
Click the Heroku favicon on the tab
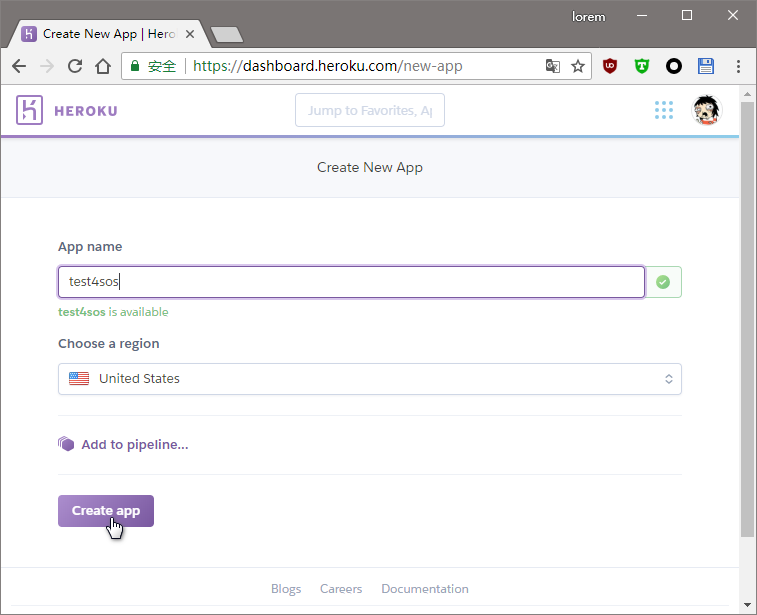click(x=29, y=34)
